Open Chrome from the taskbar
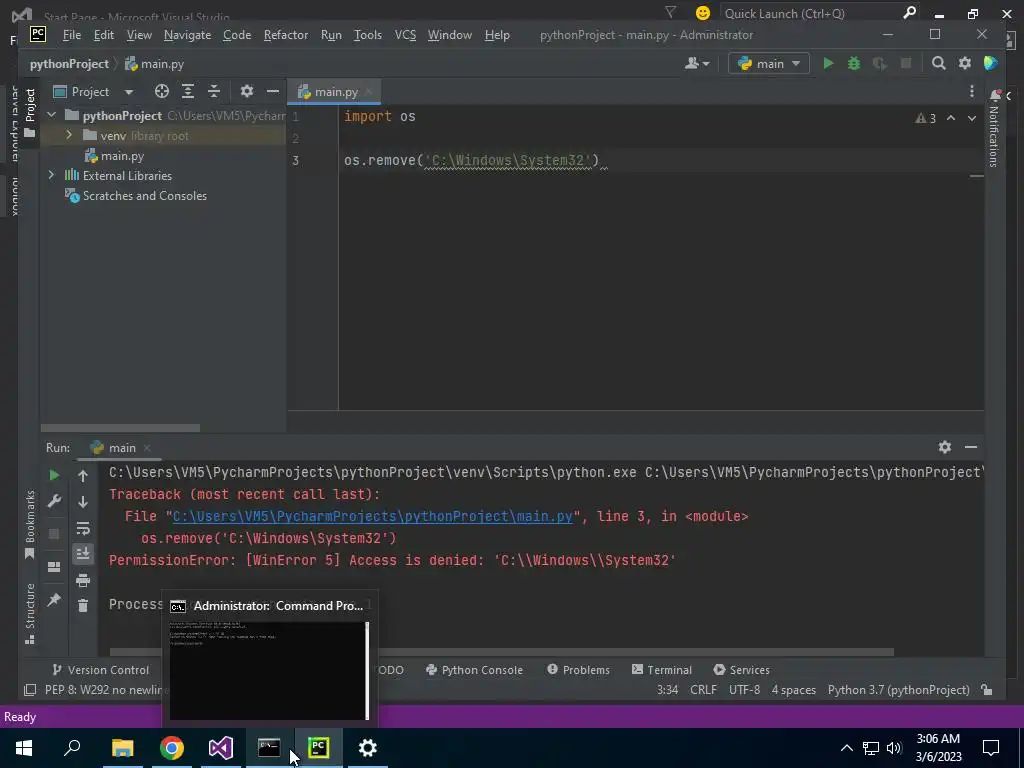Screen dimensions: 1024x768 point(172,748)
